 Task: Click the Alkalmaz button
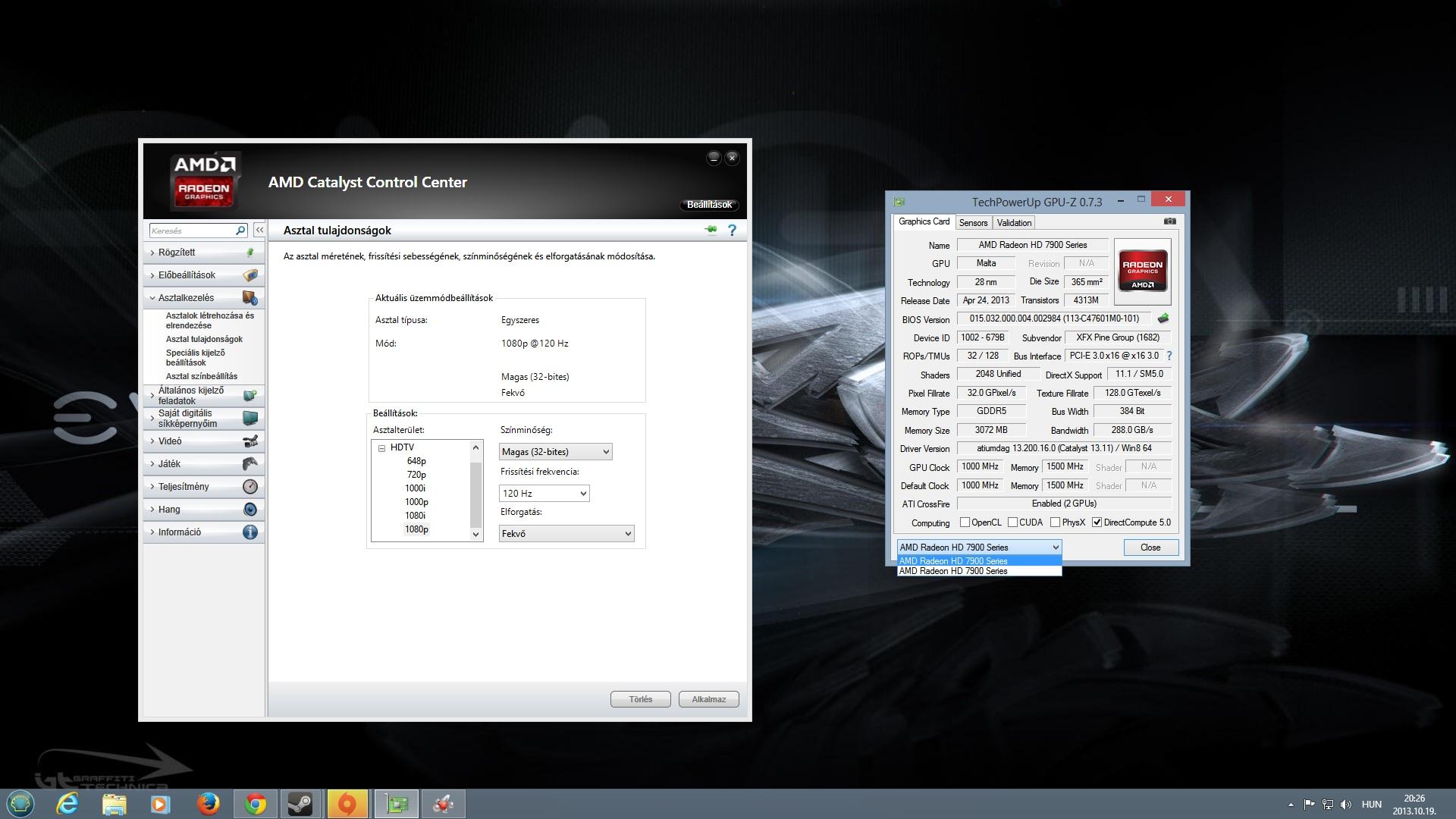(709, 699)
